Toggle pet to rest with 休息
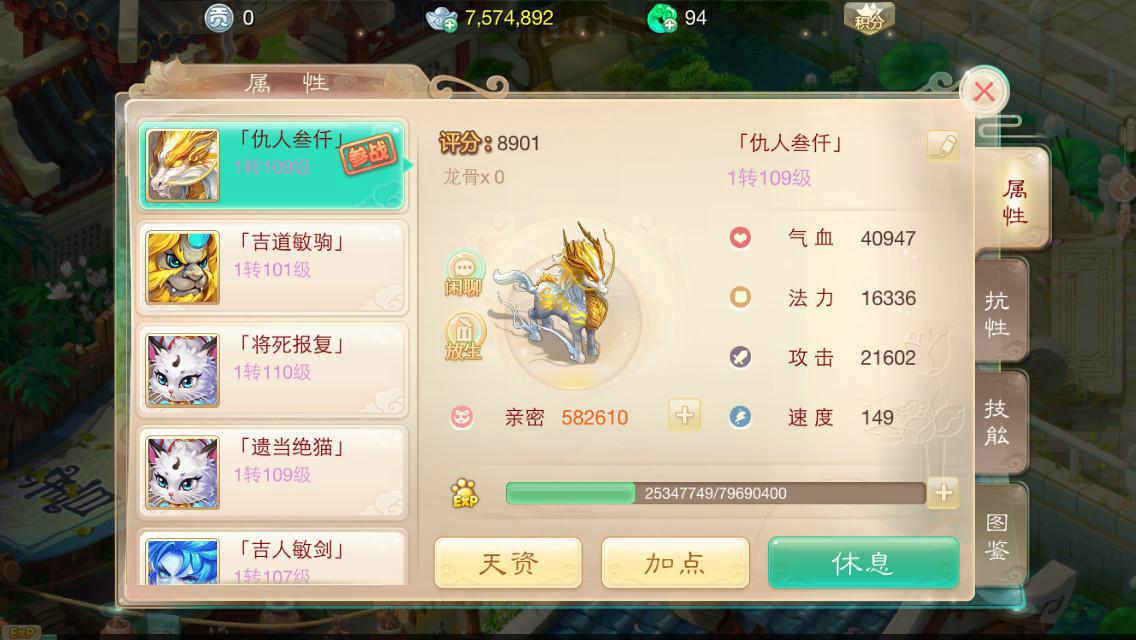1136x640 pixels. point(863,562)
